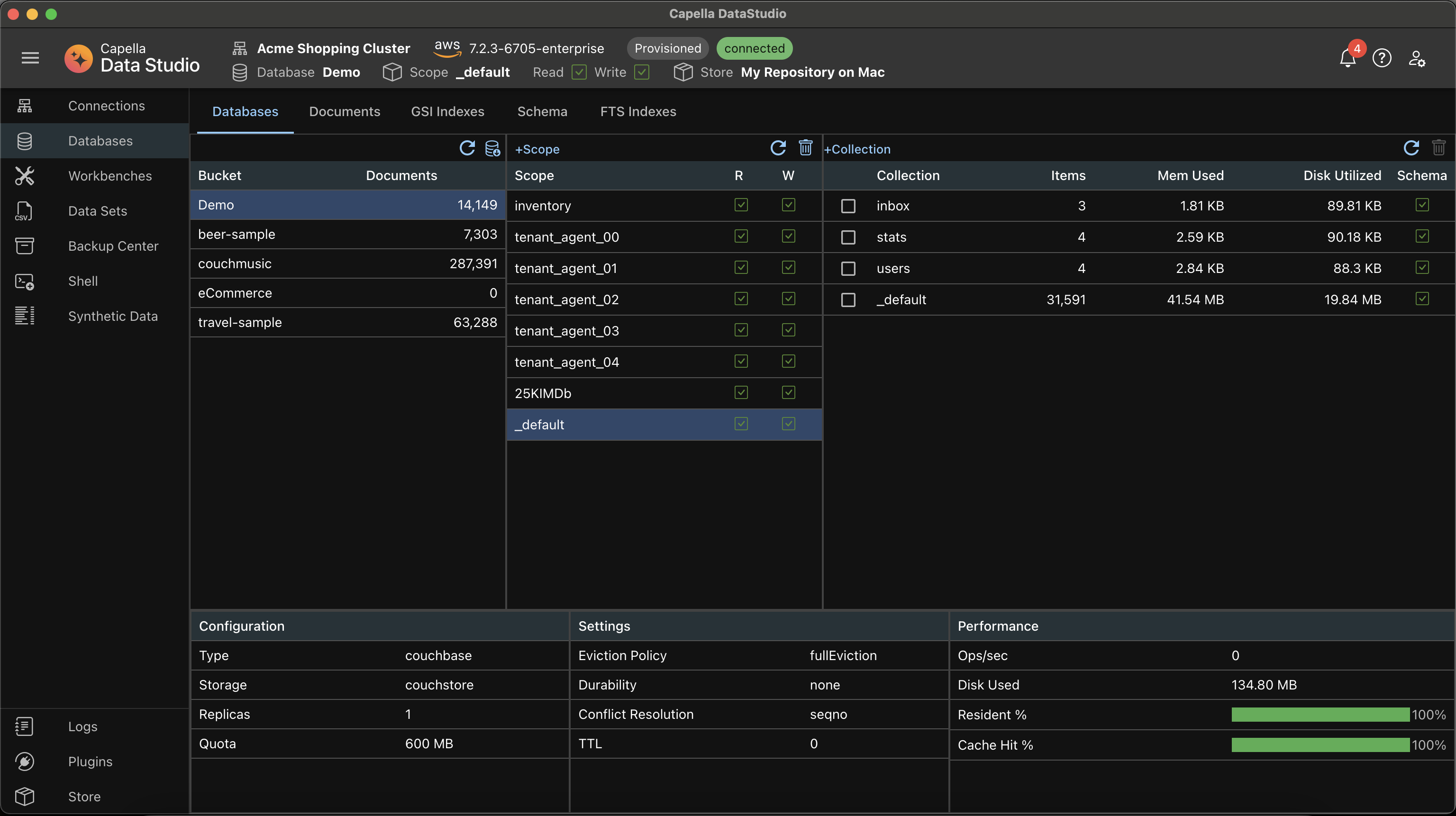Click +Collection to add a new collection

pyautogui.click(x=858, y=148)
